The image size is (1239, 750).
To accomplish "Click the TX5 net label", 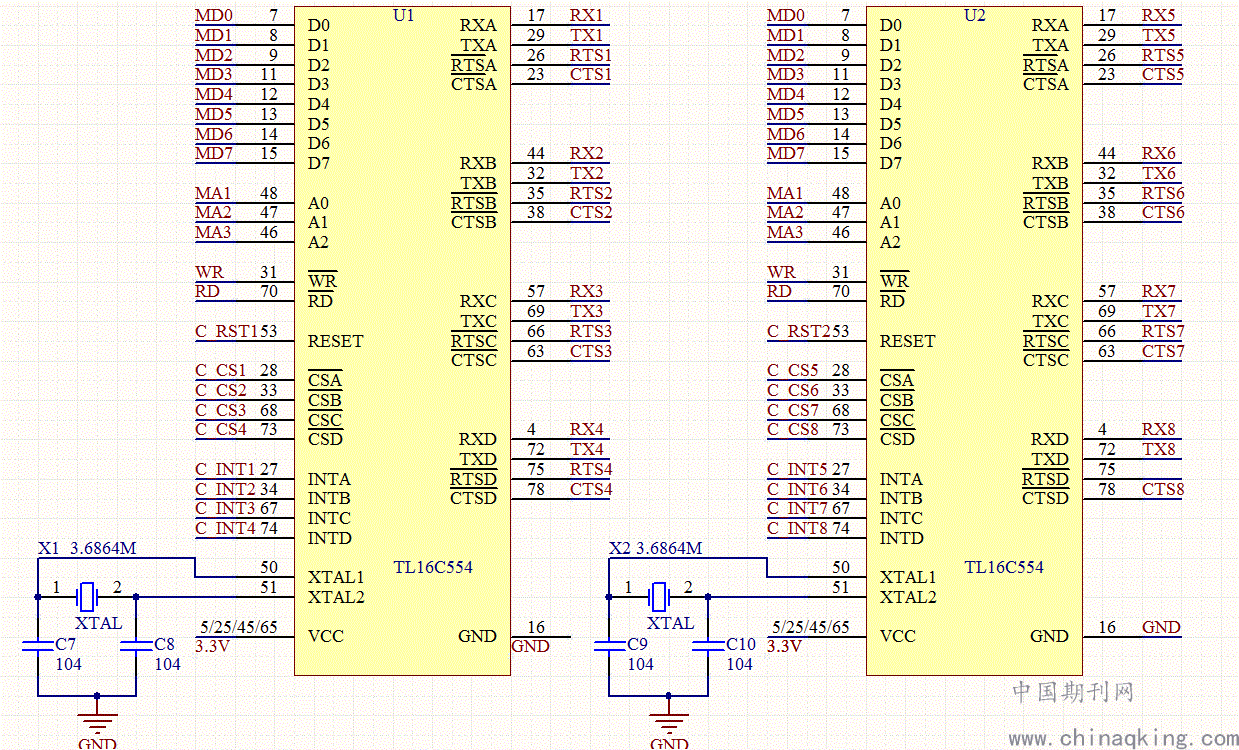I will coord(1159,35).
